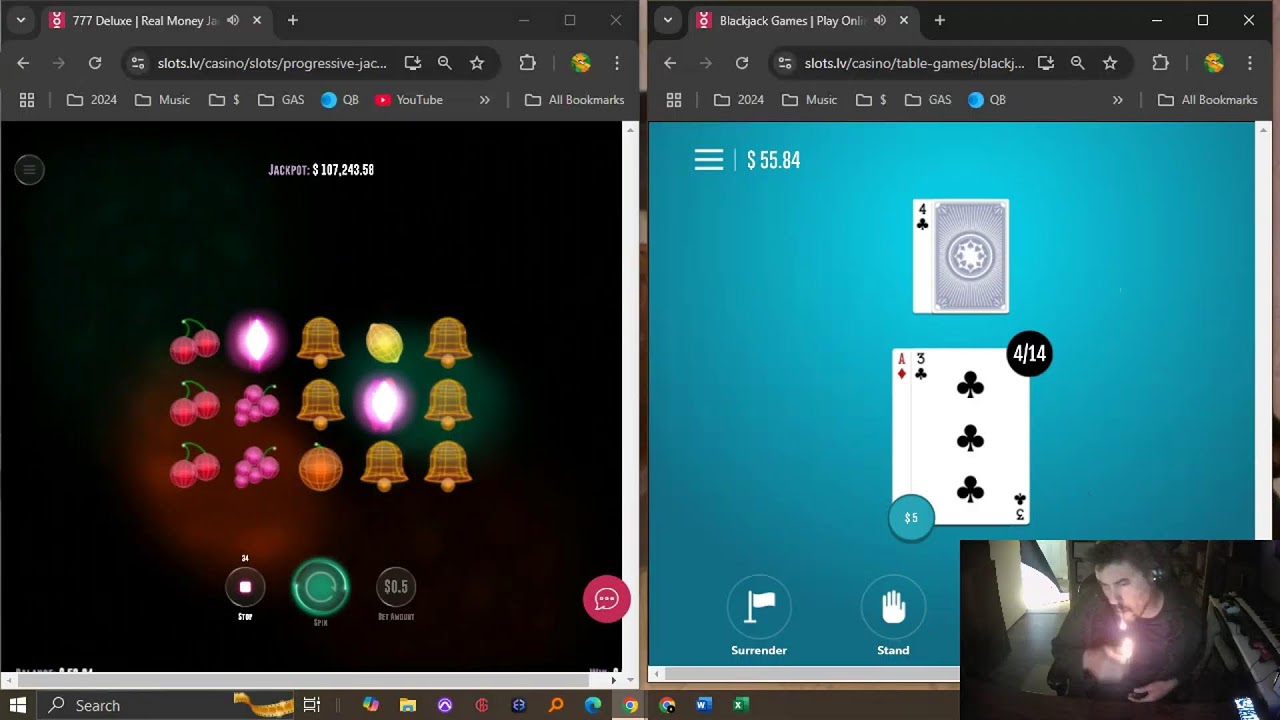Click install app icon in slots address bar
Viewport: 1280px width, 720px height.
413,63
